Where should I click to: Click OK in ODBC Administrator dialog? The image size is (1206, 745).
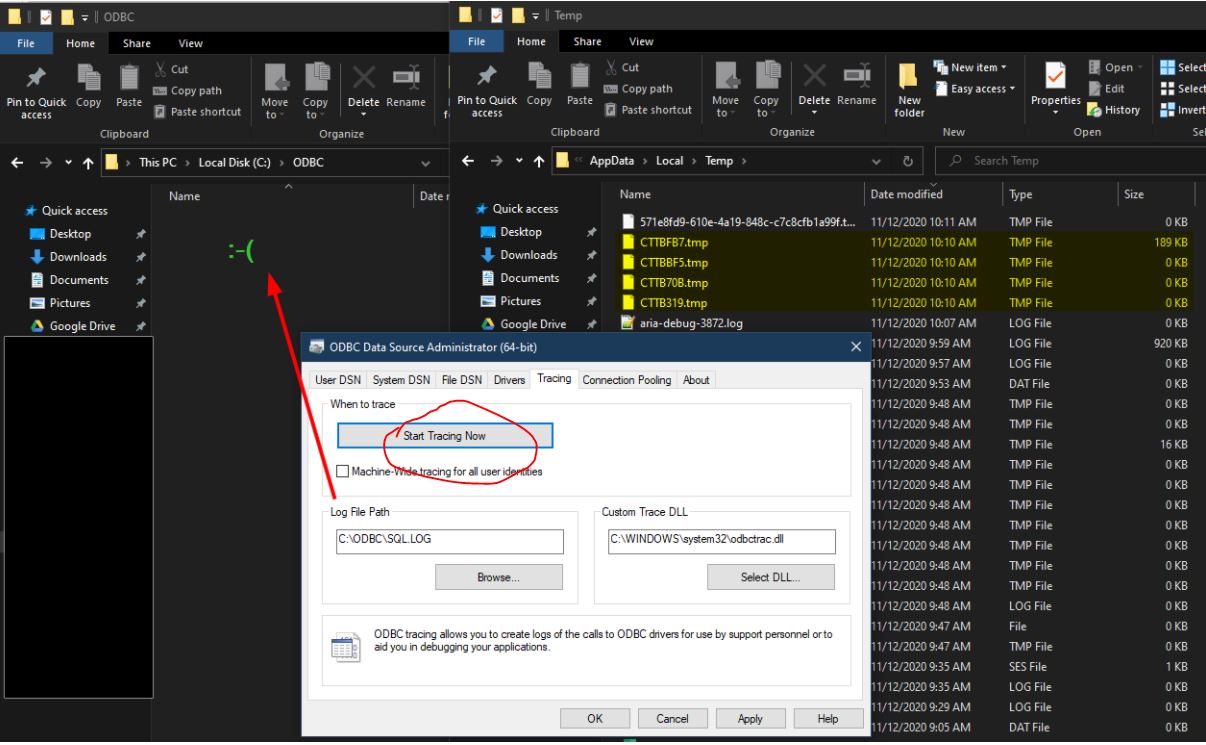point(594,718)
